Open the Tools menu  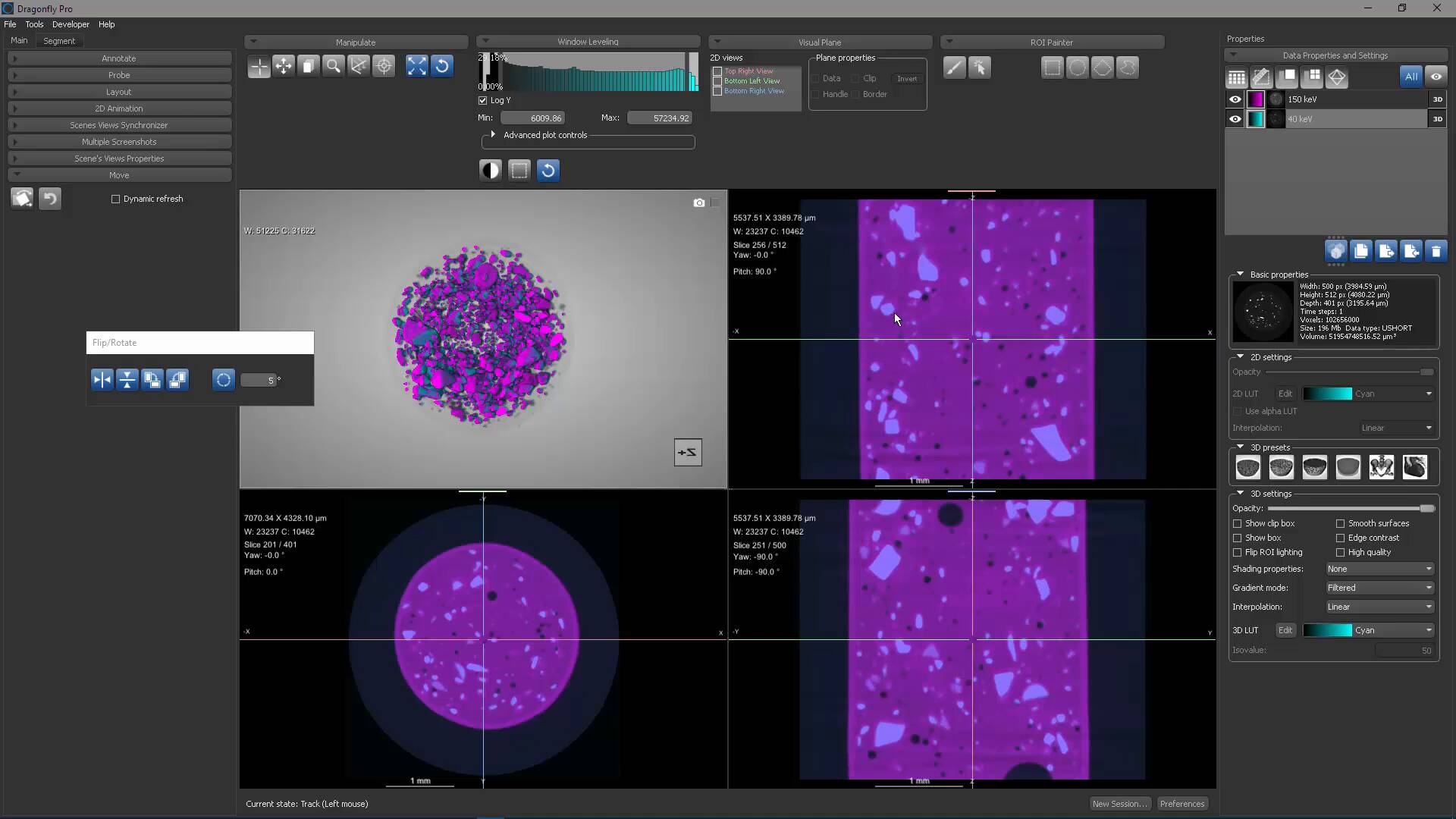coord(34,24)
